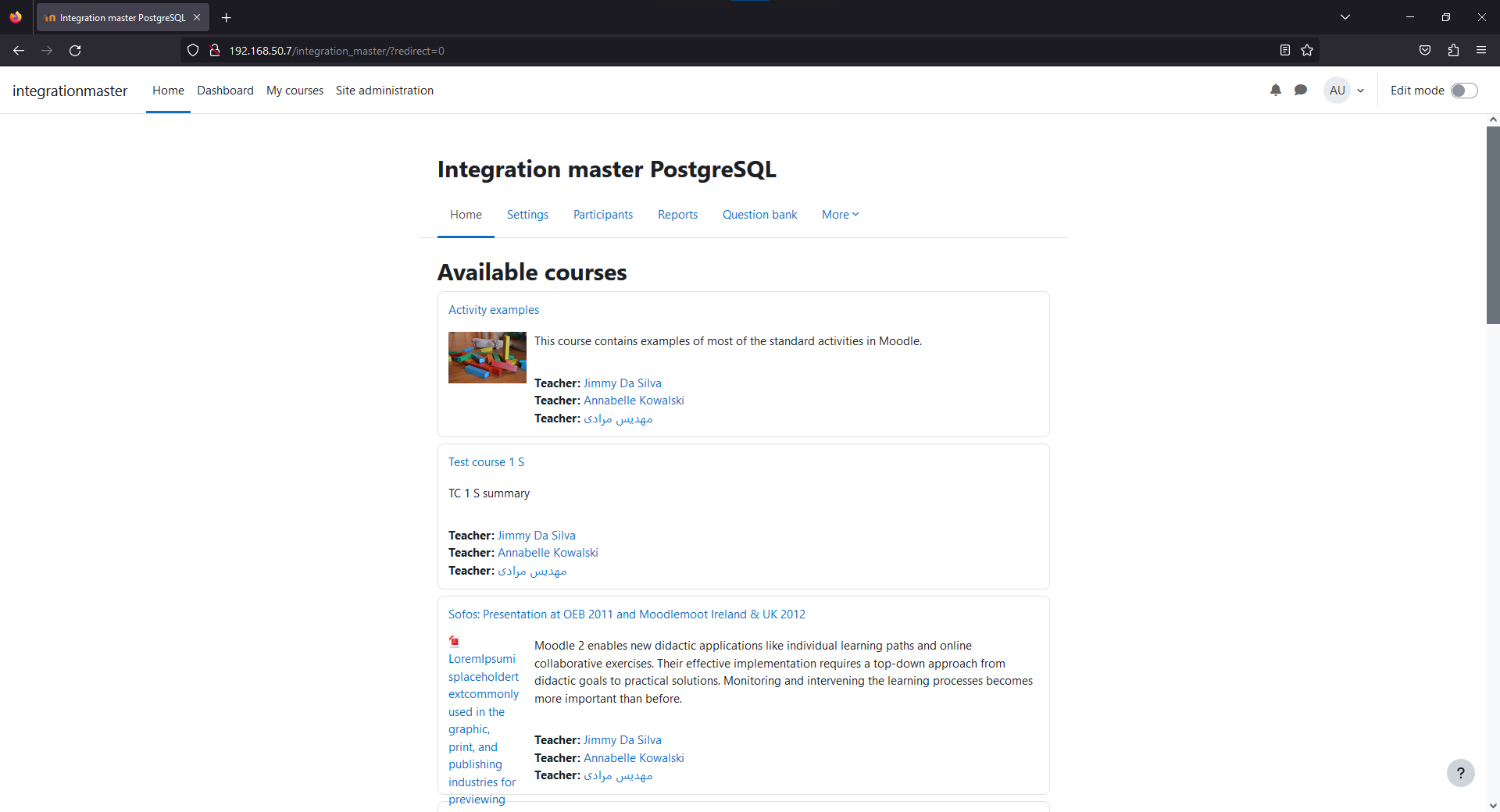Click the scrollbar up arrow
This screenshot has height=812, width=1500.
pyautogui.click(x=1493, y=119)
